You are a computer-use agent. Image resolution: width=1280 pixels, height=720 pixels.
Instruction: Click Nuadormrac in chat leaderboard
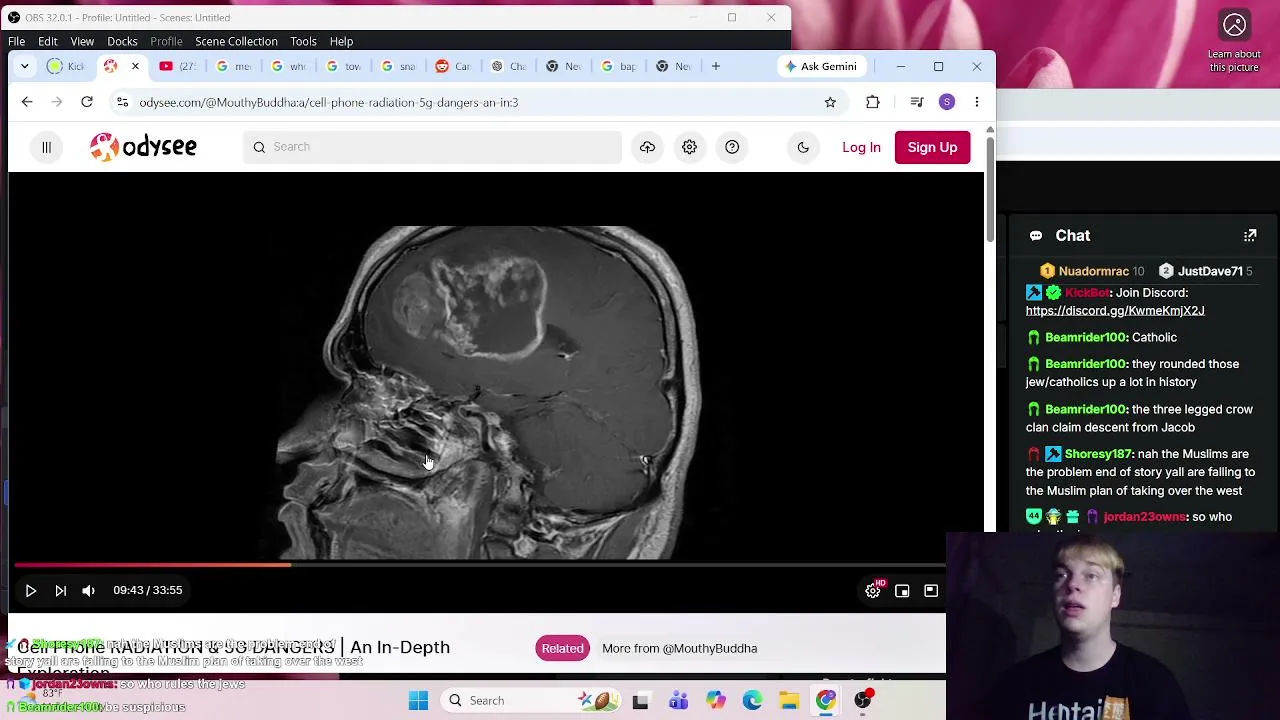pos(1092,271)
